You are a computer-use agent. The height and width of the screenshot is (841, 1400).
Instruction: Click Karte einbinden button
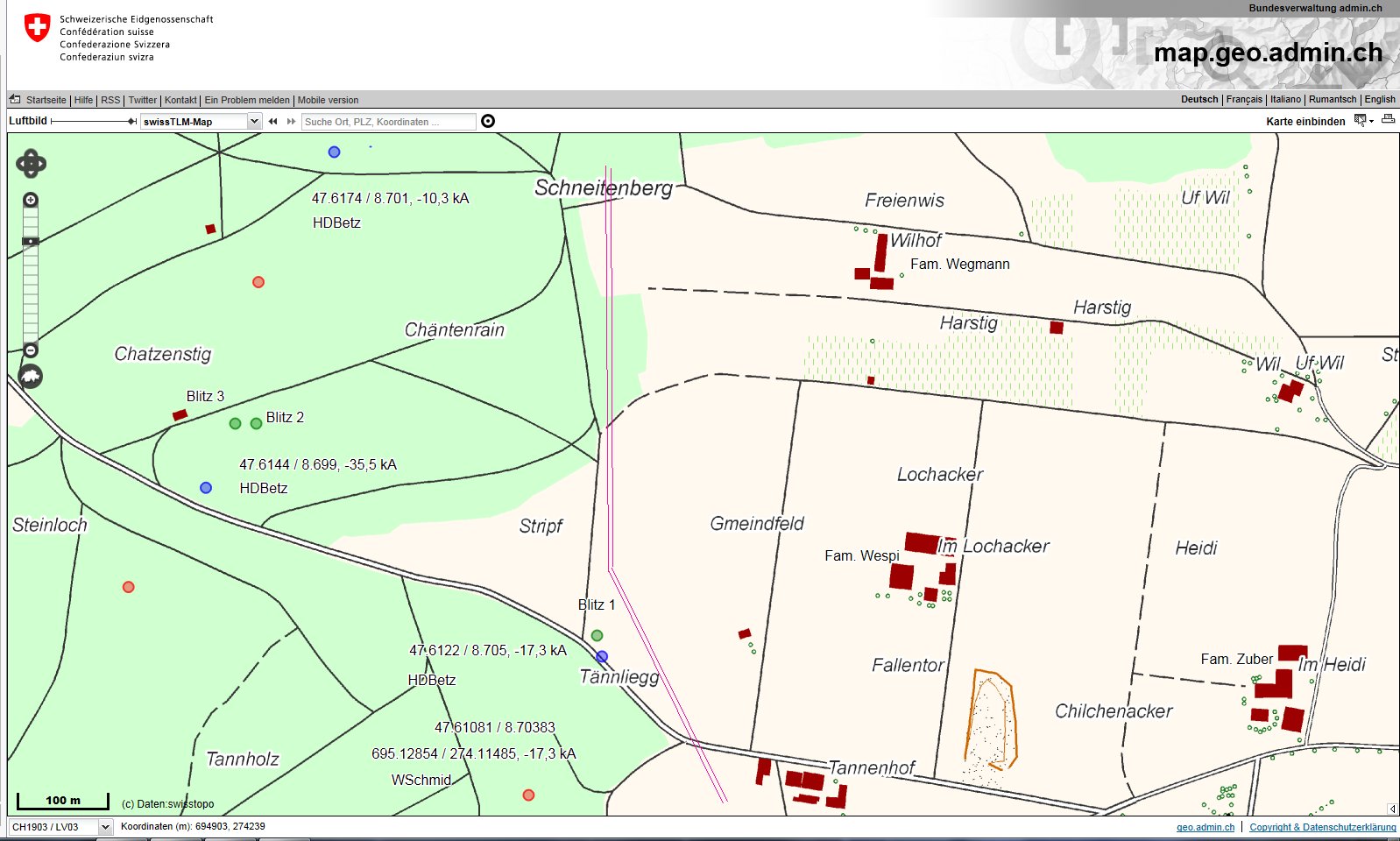[x=1305, y=122]
